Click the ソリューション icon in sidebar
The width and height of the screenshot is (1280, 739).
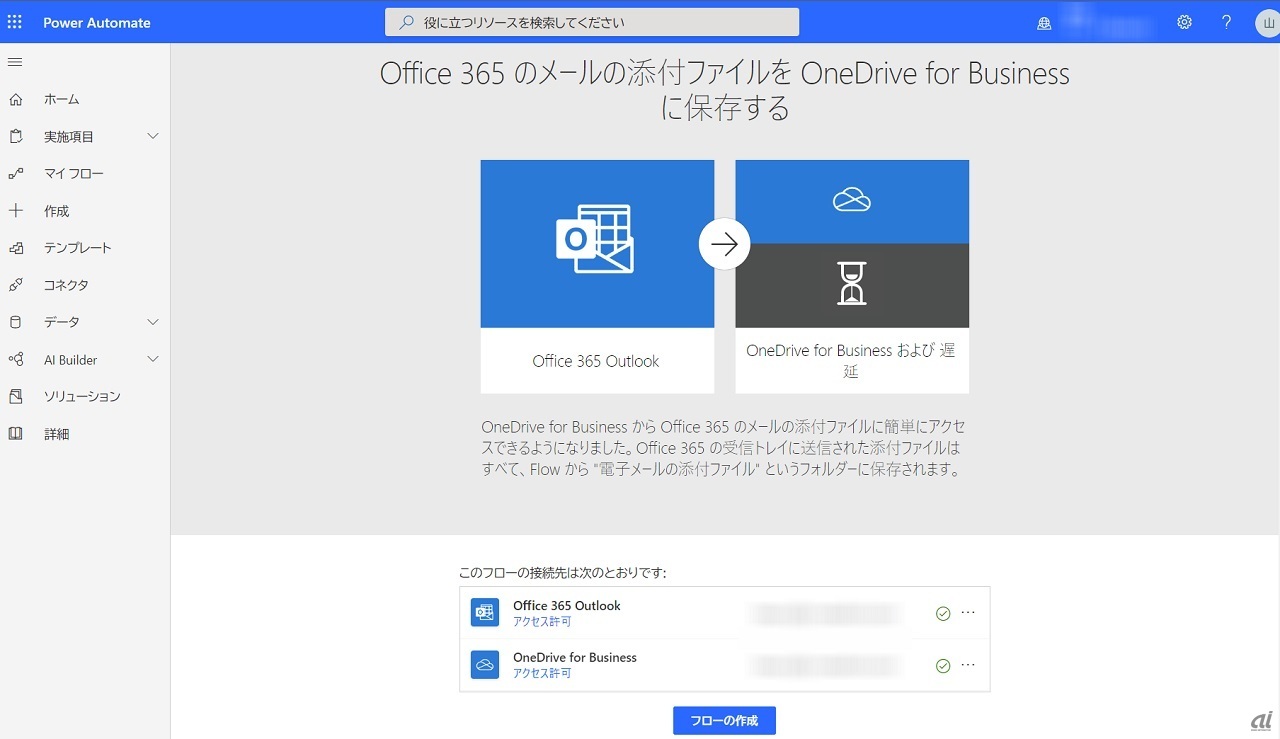[x=15, y=397]
